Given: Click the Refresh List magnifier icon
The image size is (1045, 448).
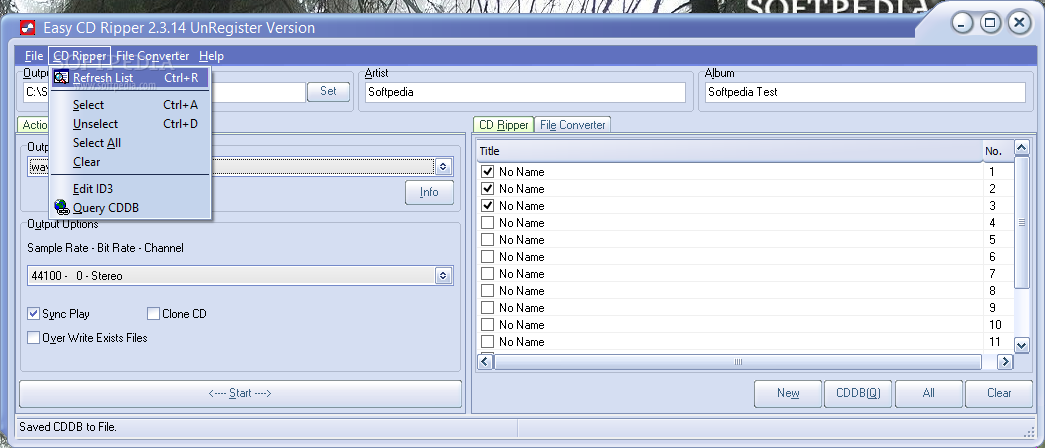Looking at the screenshot, I should coord(61,77).
